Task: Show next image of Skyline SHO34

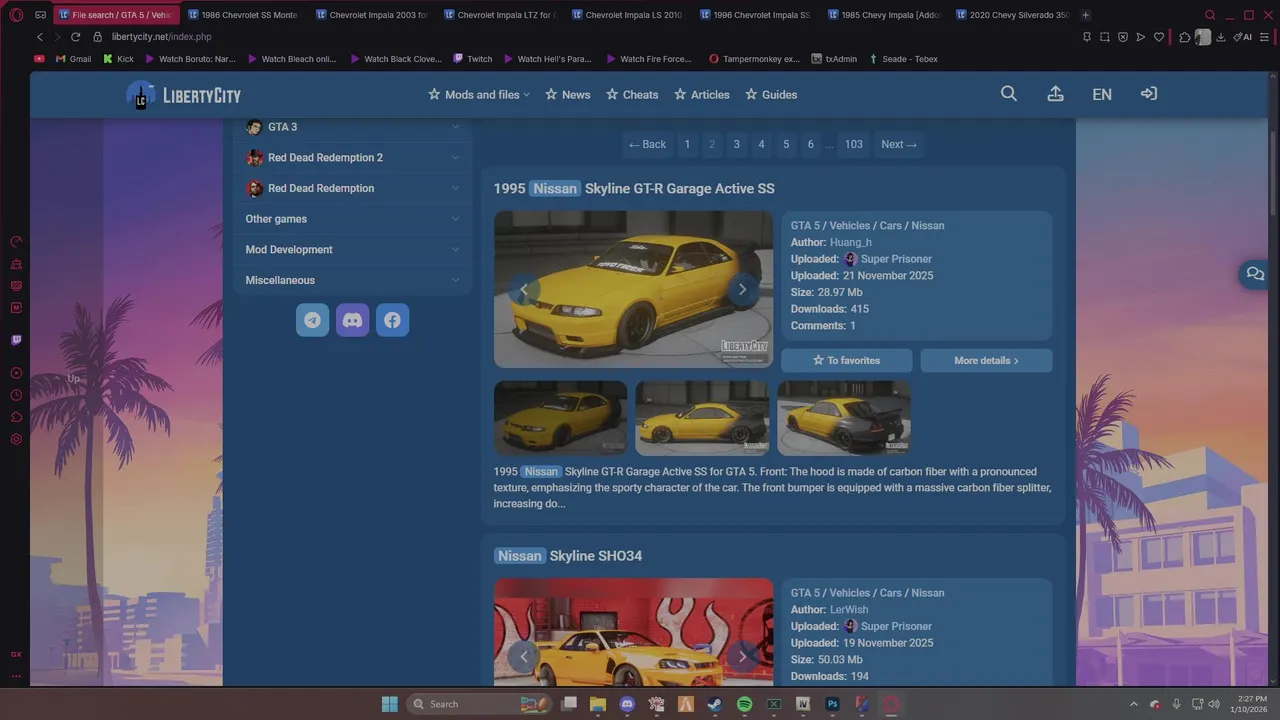Action: [742, 657]
